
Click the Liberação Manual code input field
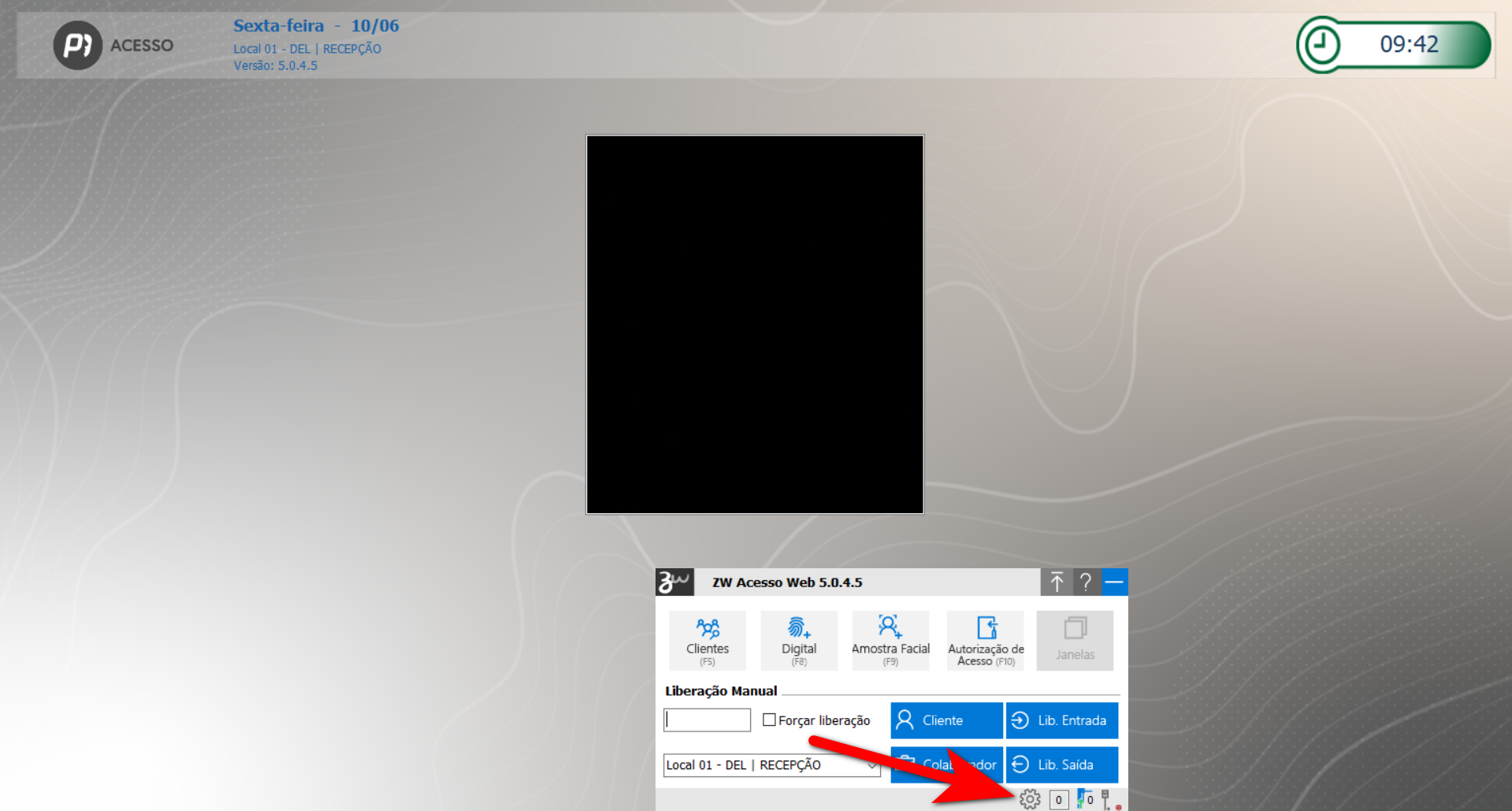point(707,720)
